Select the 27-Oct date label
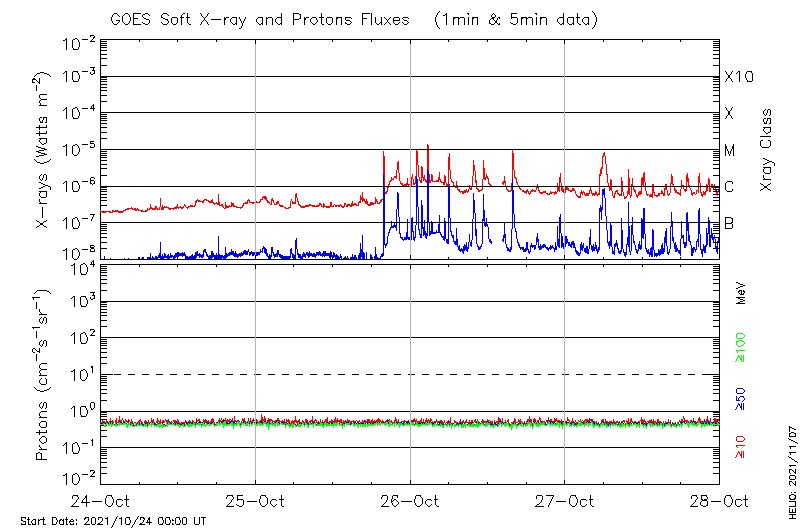Screen dimensions: 800x530 coord(565,500)
